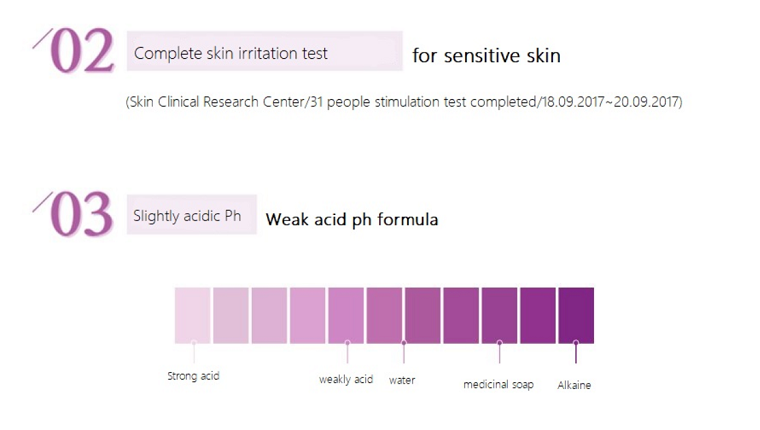Select the second pH color swatch
Viewport: 760px width, 430px height.
tap(230, 315)
